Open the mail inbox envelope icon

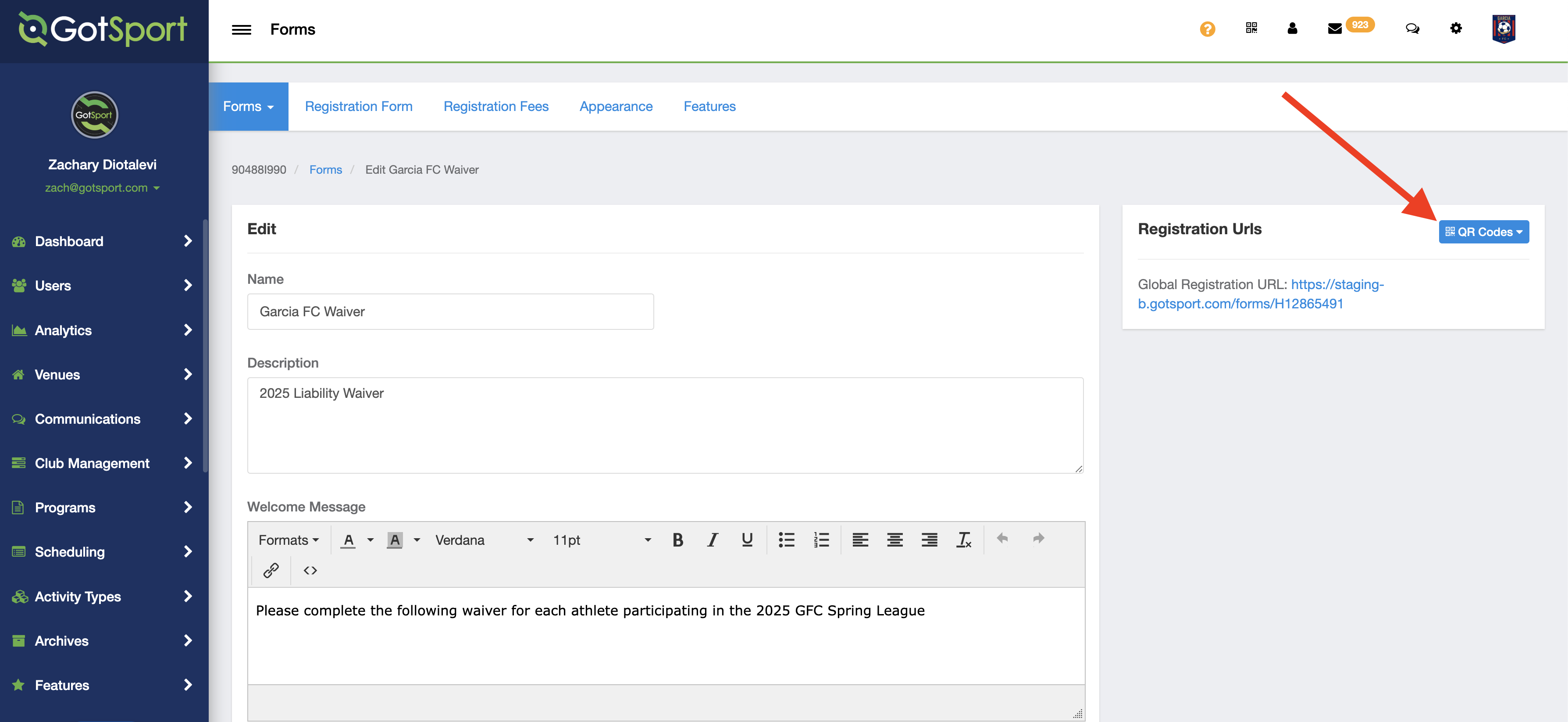(1334, 29)
